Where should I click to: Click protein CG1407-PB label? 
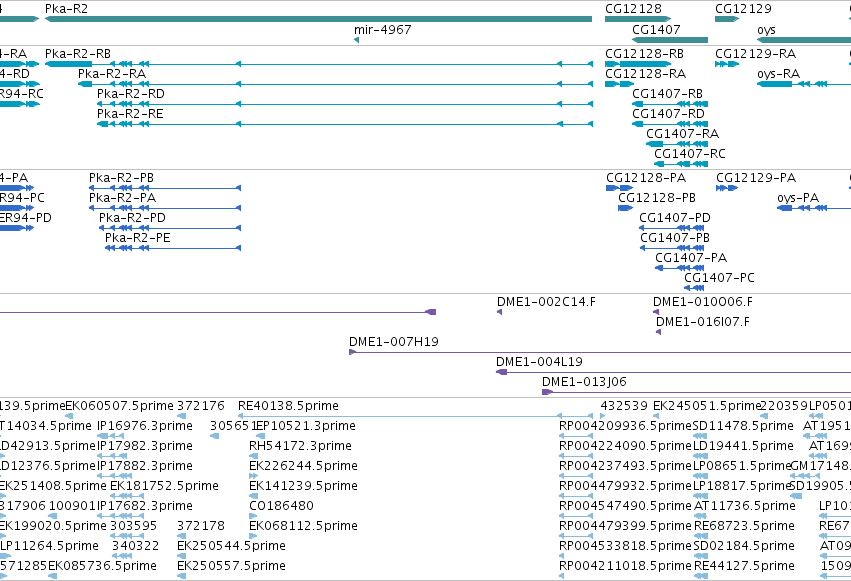tap(675, 238)
